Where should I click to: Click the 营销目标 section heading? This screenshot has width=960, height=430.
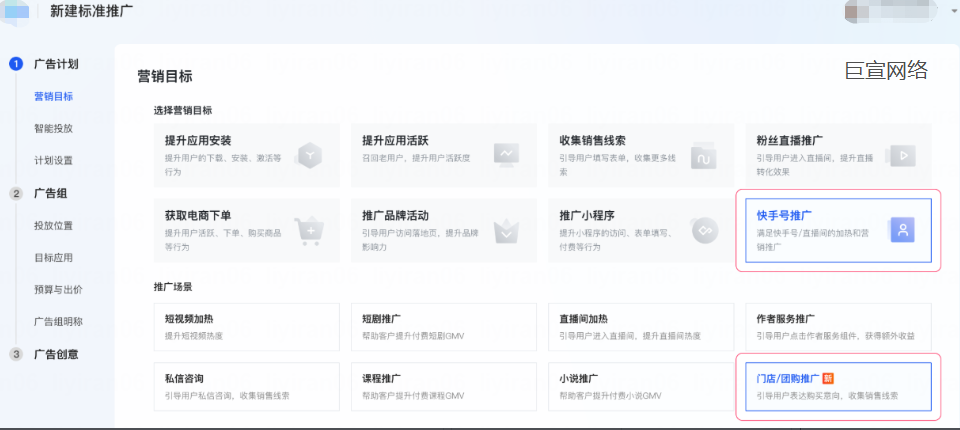(x=165, y=77)
